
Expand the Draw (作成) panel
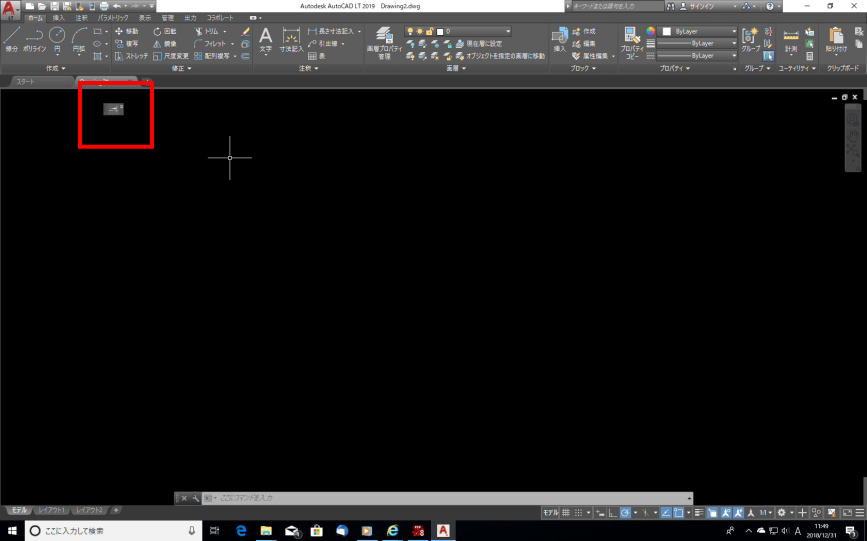[55, 68]
